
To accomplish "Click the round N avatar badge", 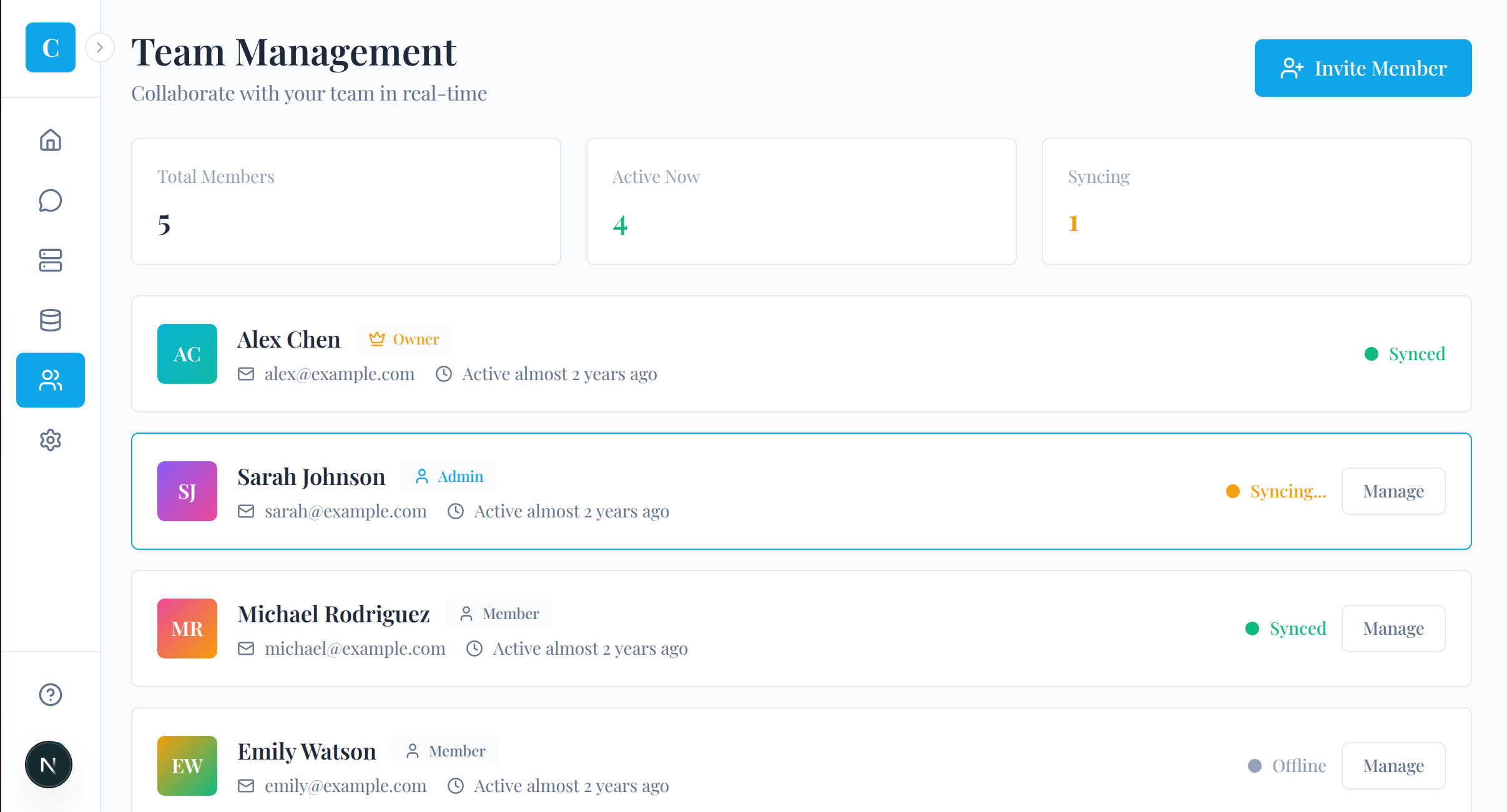I will pos(49,765).
